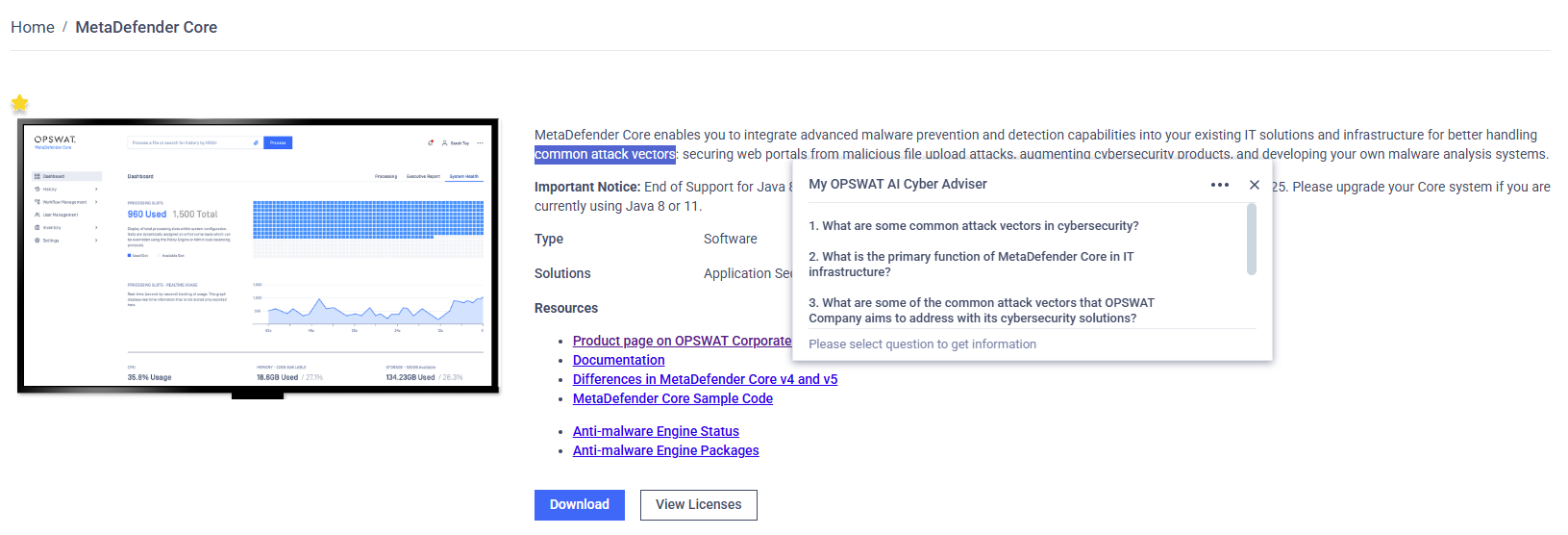Image resolution: width=1568 pixels, height=535 pixels.
Task: Click the 'Important Notice:' label
Action: coord(587,187)
